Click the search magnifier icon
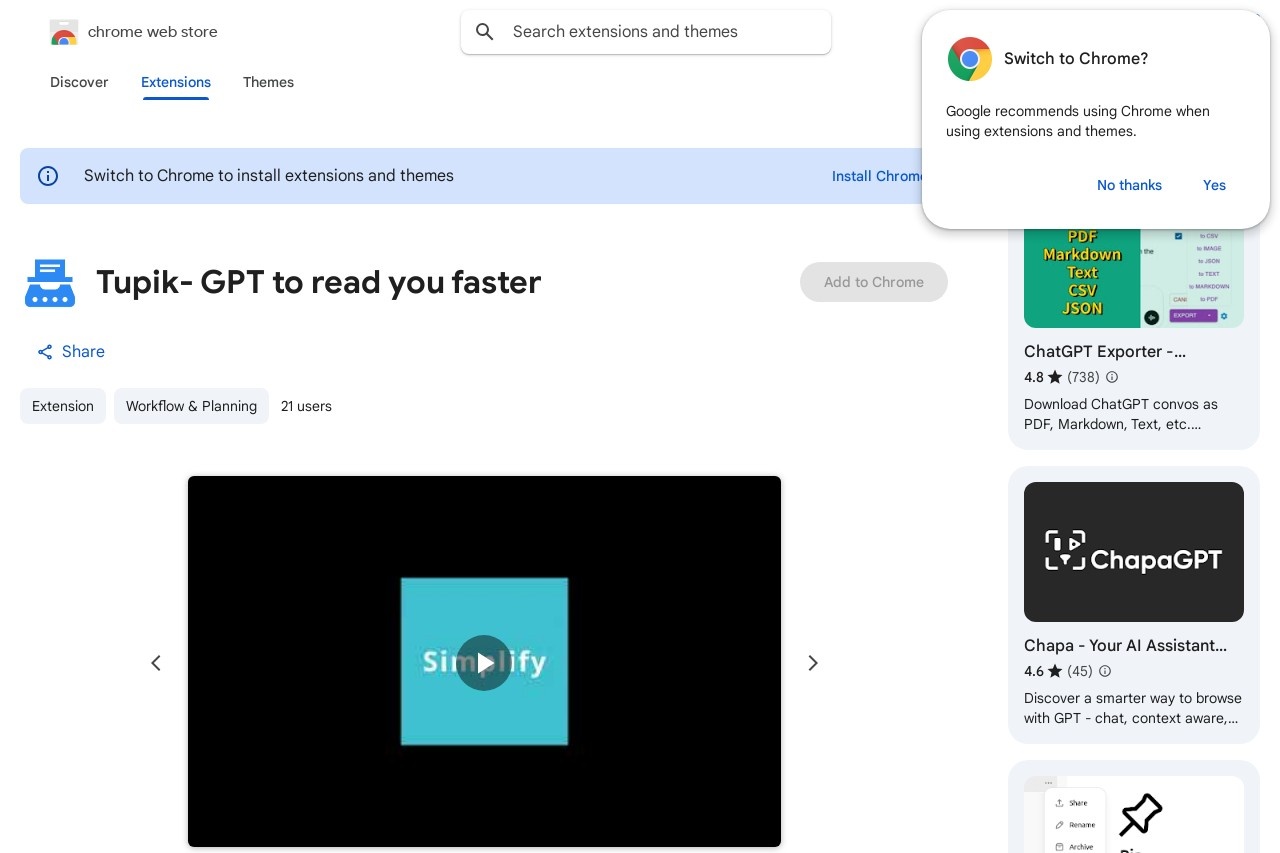Screen dimensions: 1280x853 pyautogui.click(x=485, y=32)
